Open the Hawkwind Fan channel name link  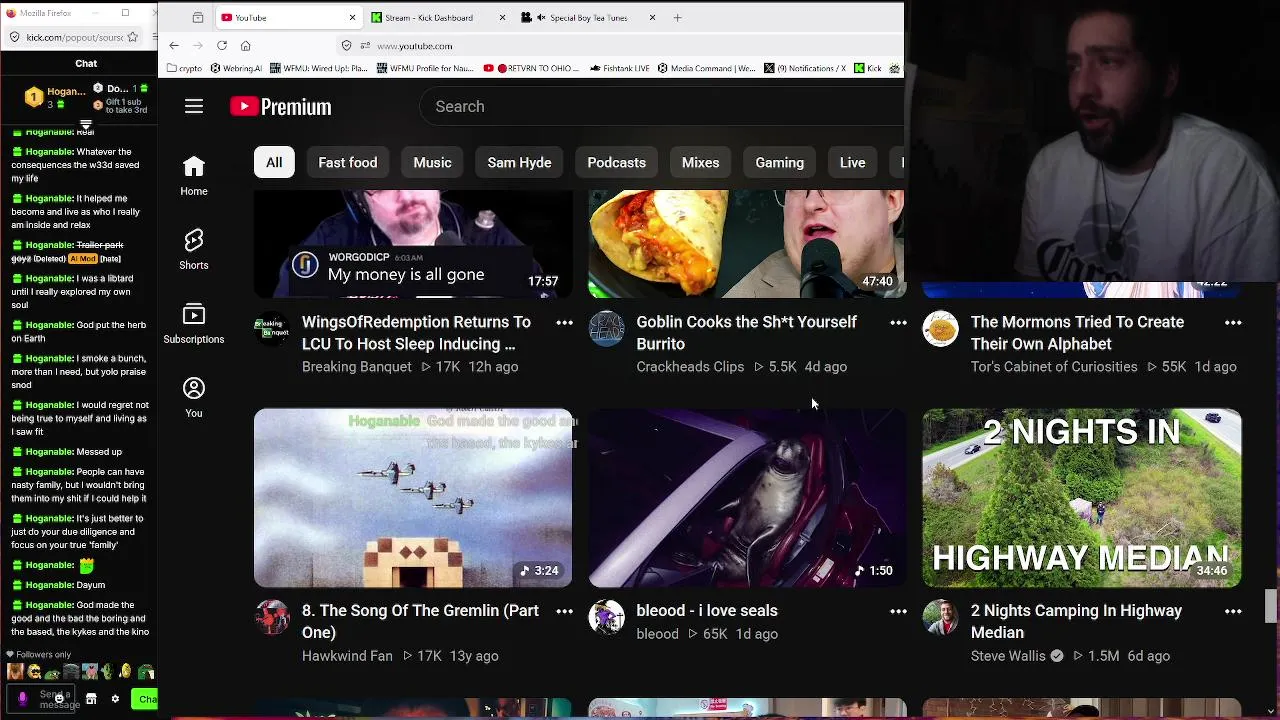point(347,656)
